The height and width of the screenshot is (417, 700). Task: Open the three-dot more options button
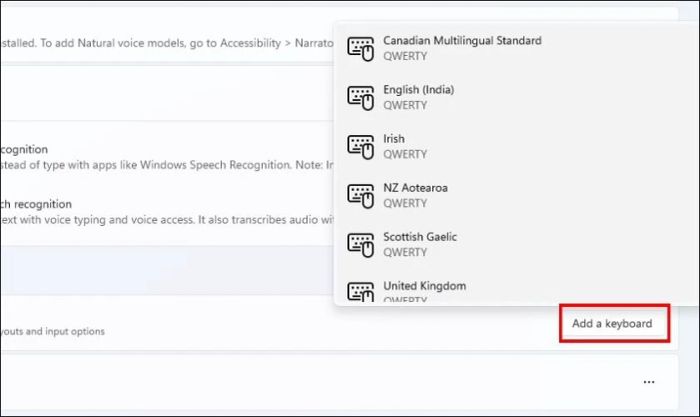coord(649,382)
